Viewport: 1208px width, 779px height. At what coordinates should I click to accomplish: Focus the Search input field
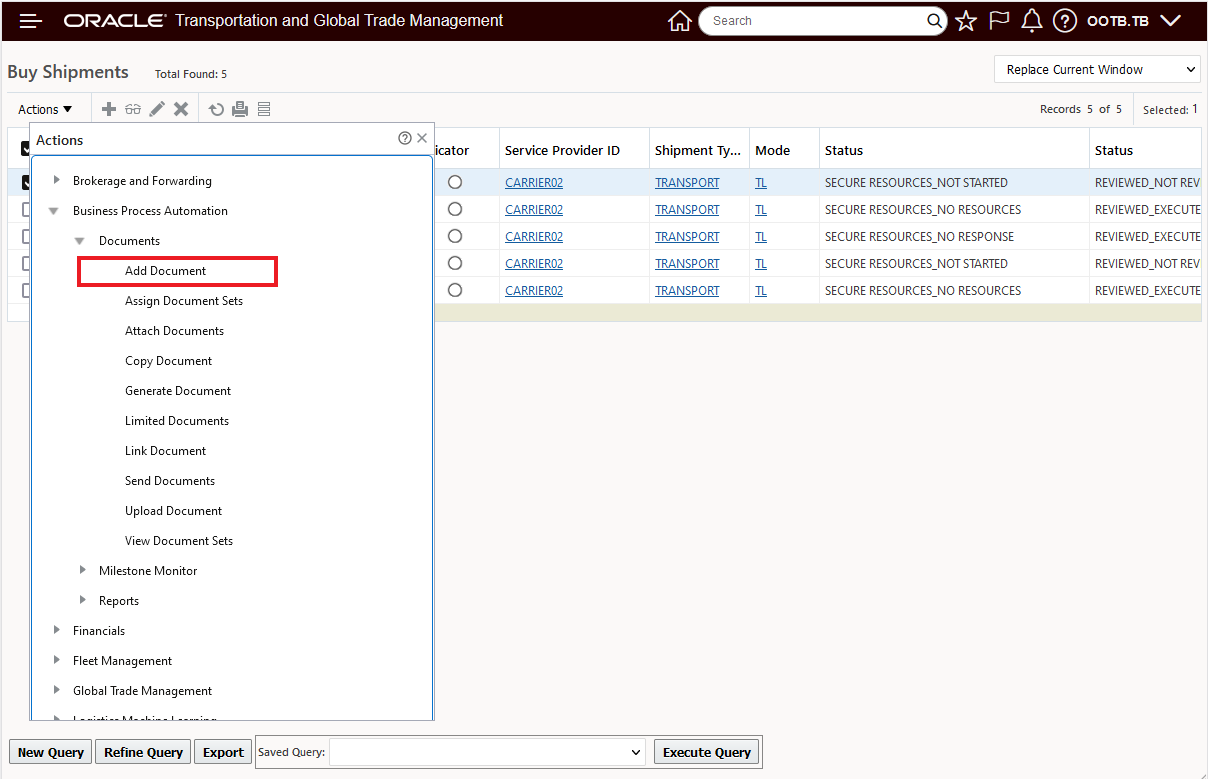(x=815, y=21)
